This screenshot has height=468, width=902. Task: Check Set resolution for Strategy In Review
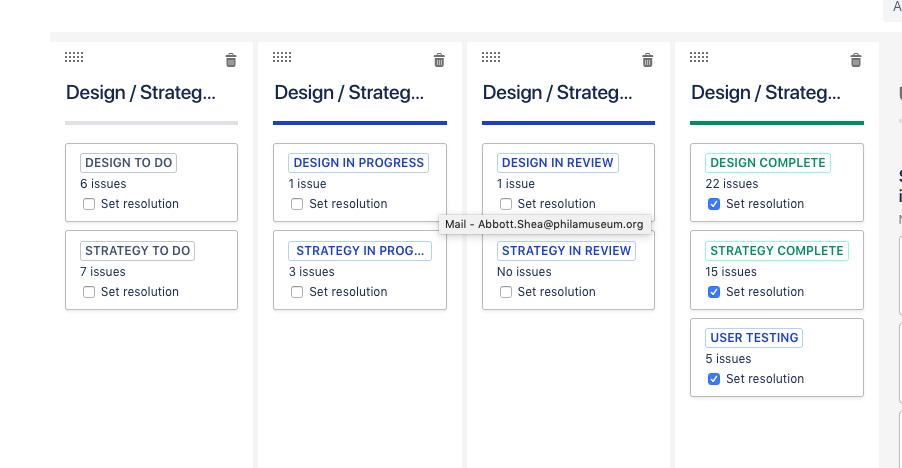[506, 292]
